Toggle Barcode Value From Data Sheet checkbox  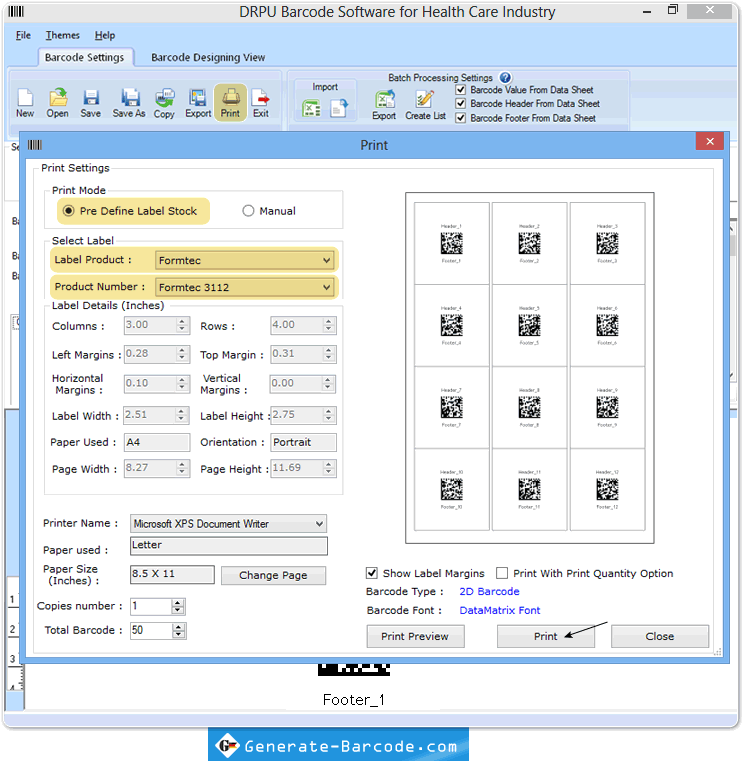click(461, 90)
